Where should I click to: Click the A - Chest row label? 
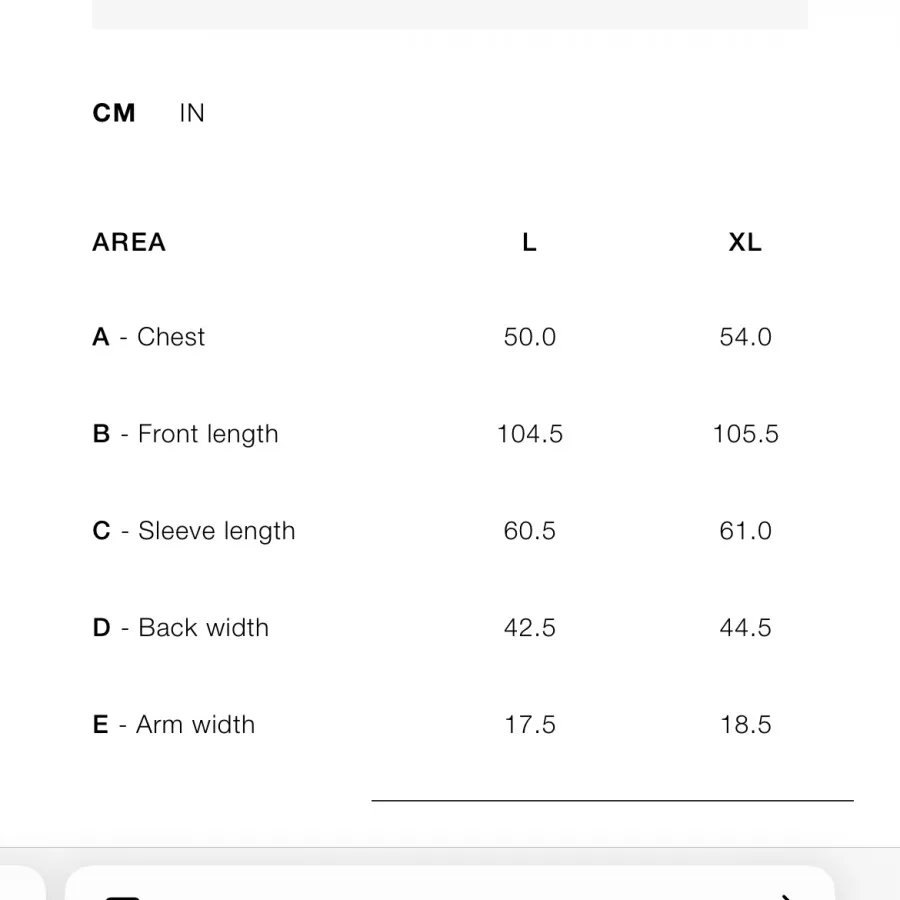149,337
